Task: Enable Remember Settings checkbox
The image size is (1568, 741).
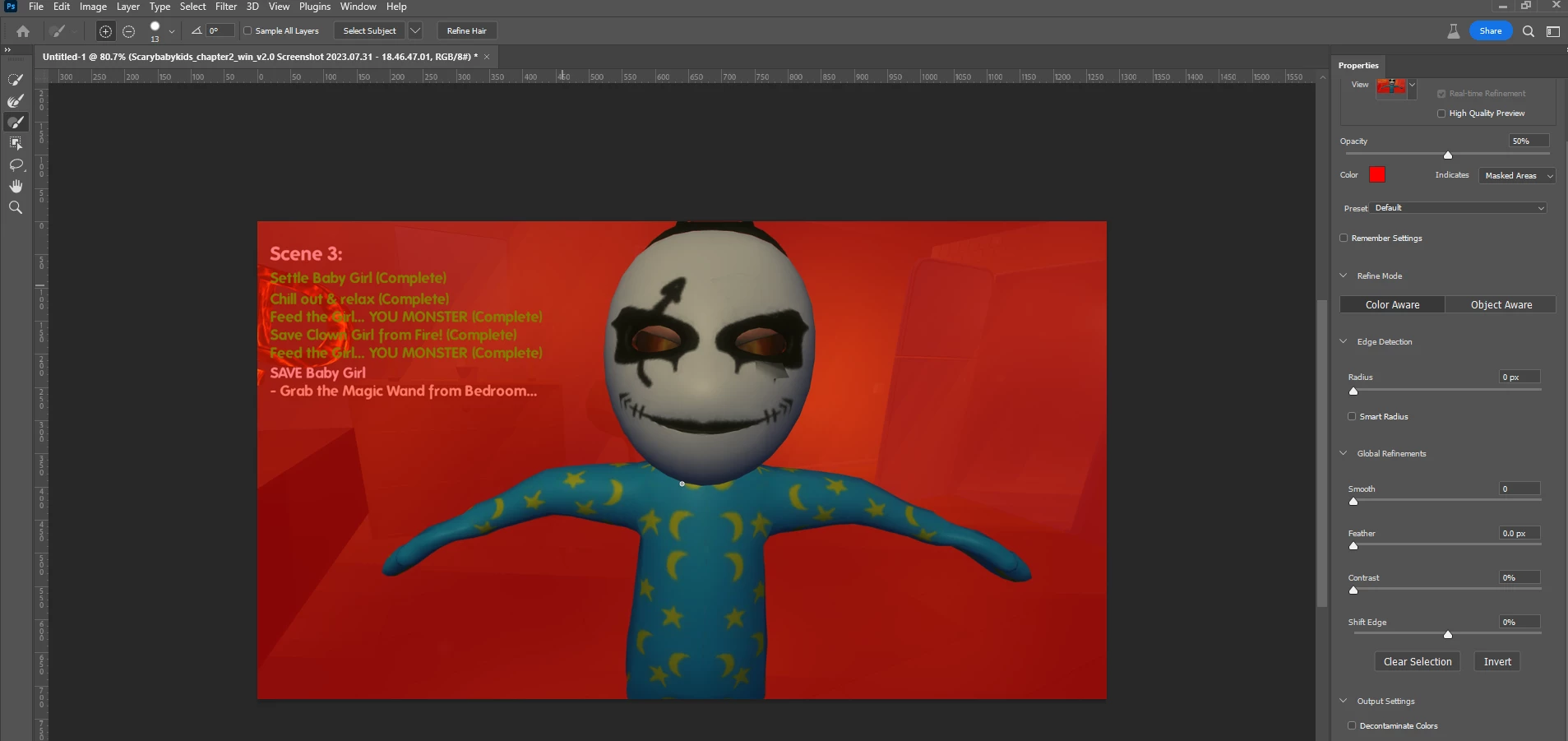Action: pos(1344,238)
